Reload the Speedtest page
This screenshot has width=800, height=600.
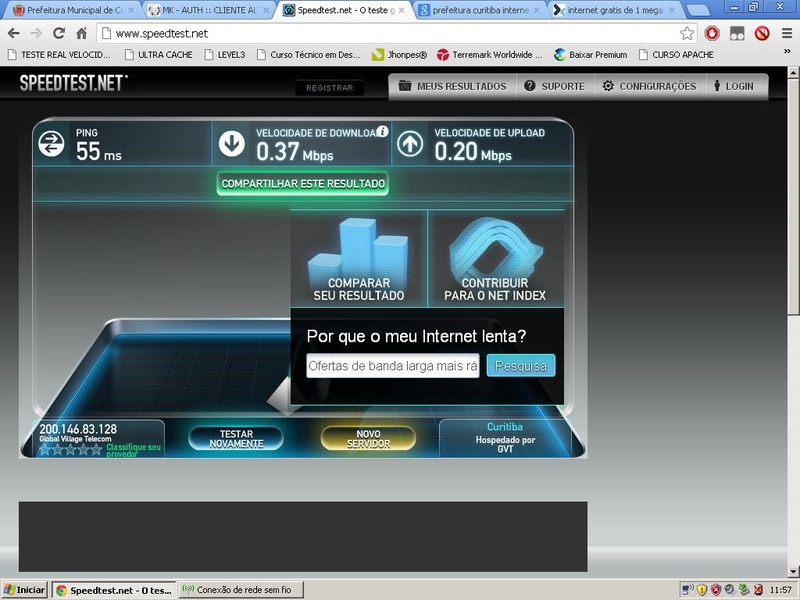point(59,33)
